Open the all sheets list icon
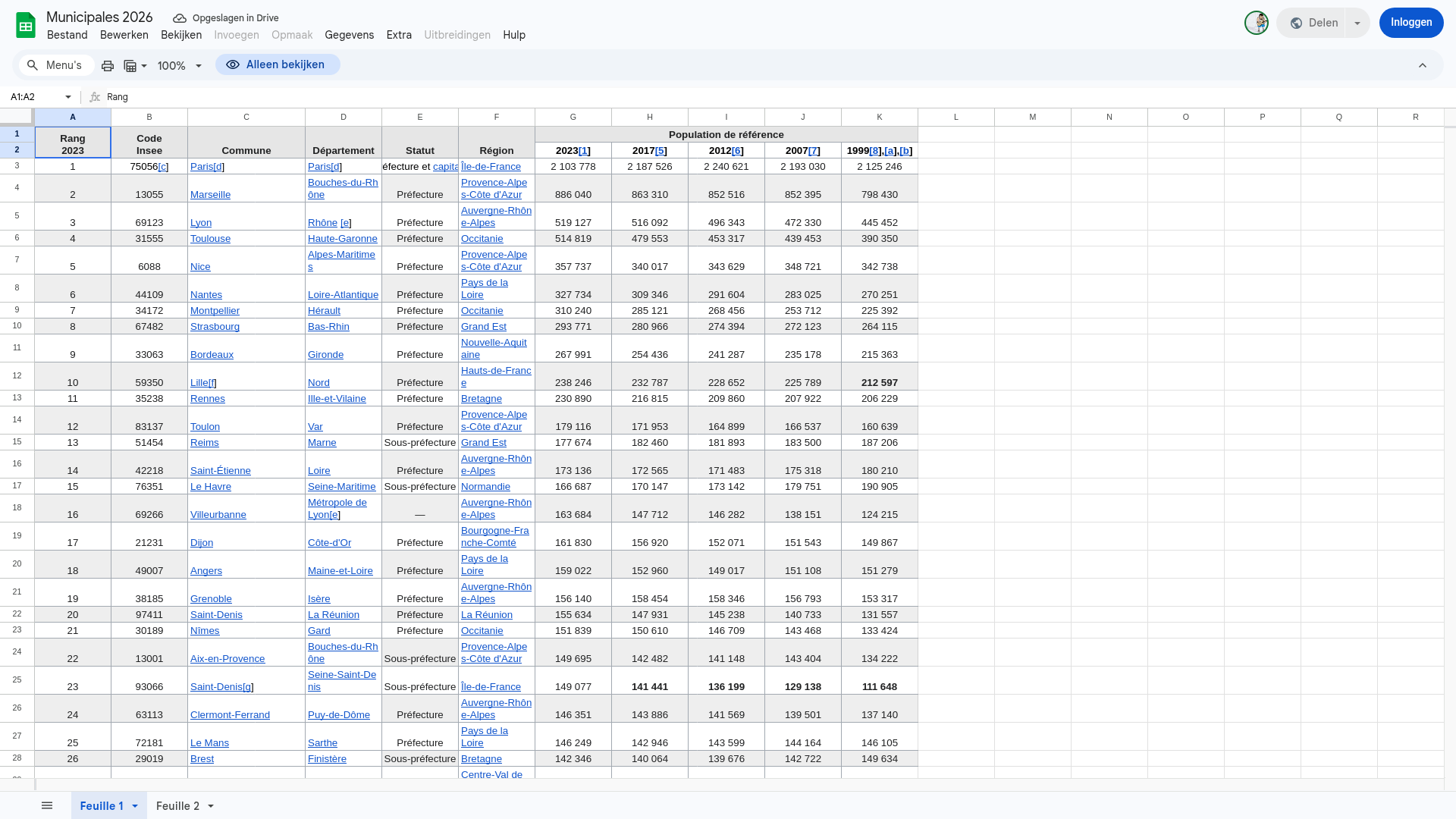The height and width of the screenshot is (819, 1456). tap(47, 805)
